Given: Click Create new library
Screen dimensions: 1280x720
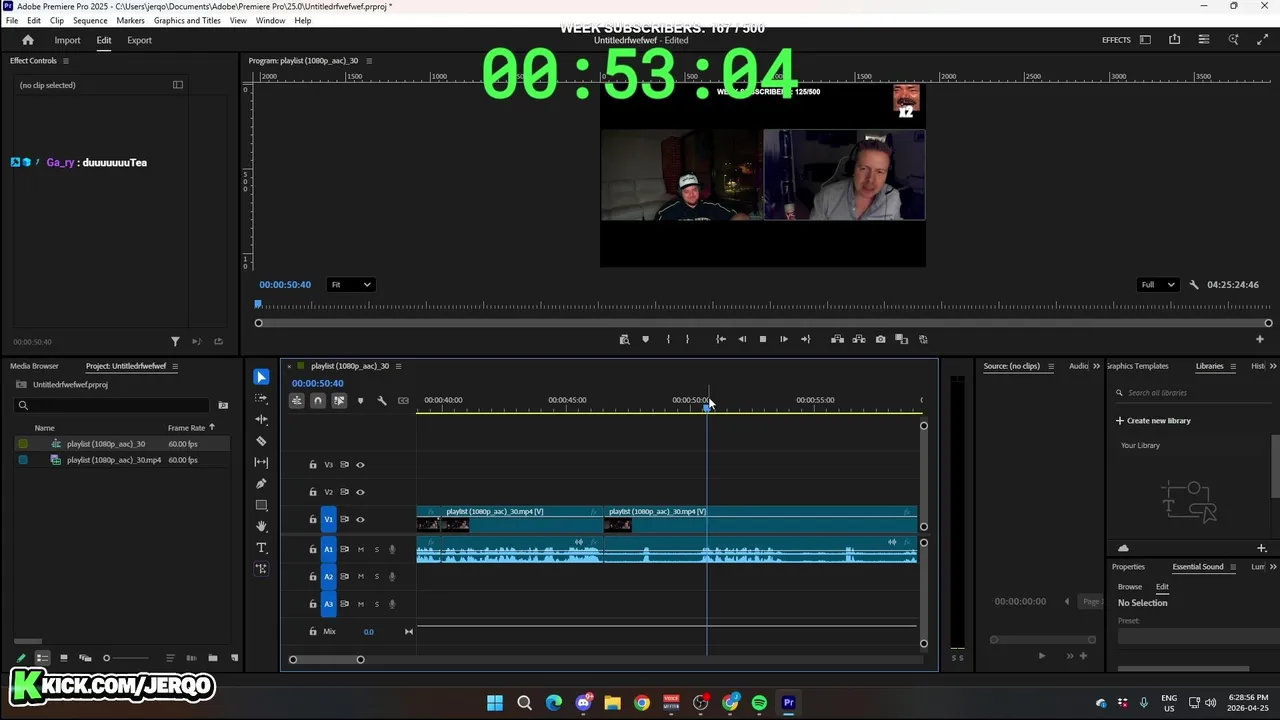Looking at the screenshot, I should pyautogui.click(x=1153, y=421).
